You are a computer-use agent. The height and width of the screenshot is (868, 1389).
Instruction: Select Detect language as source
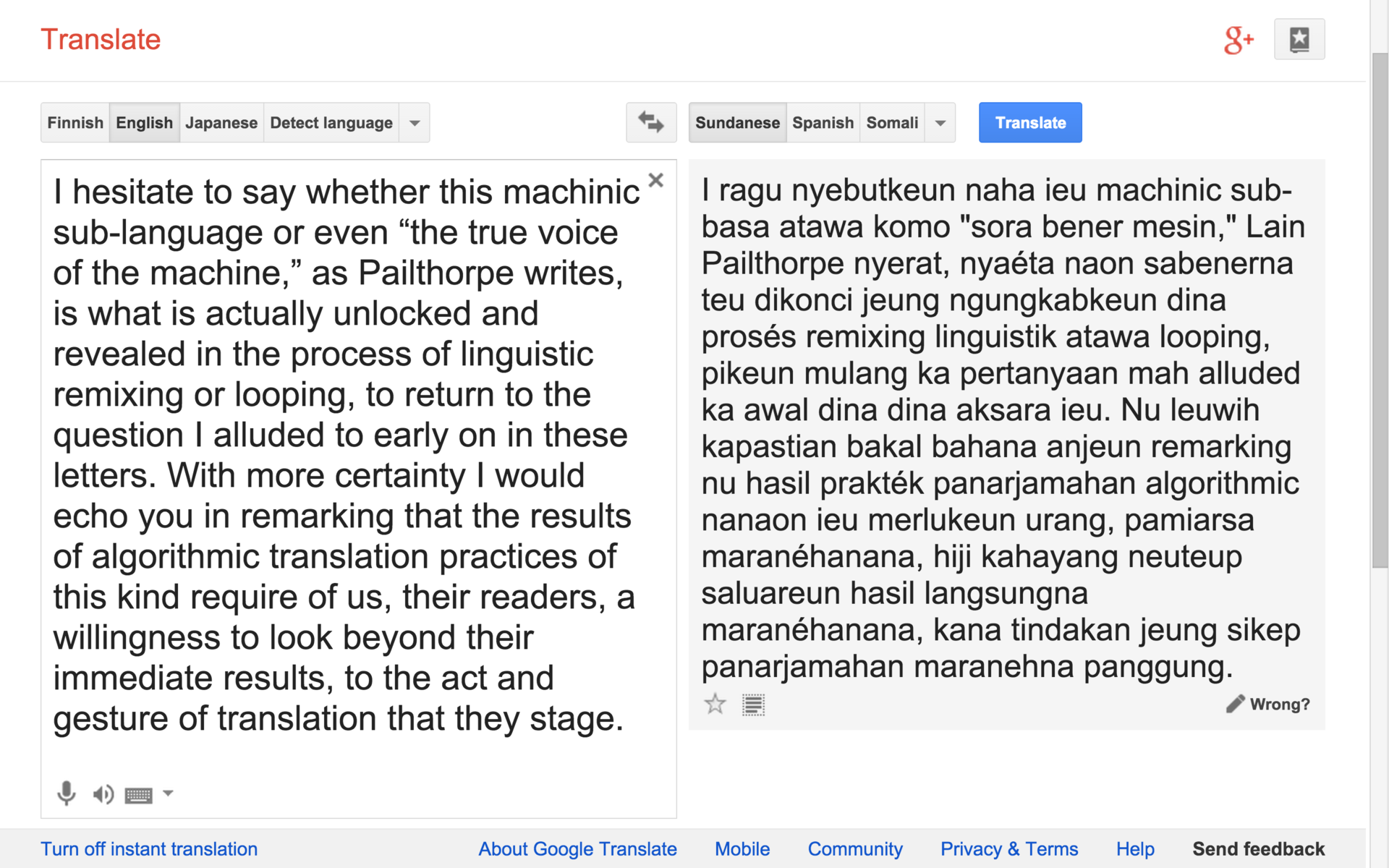(331, 123)
